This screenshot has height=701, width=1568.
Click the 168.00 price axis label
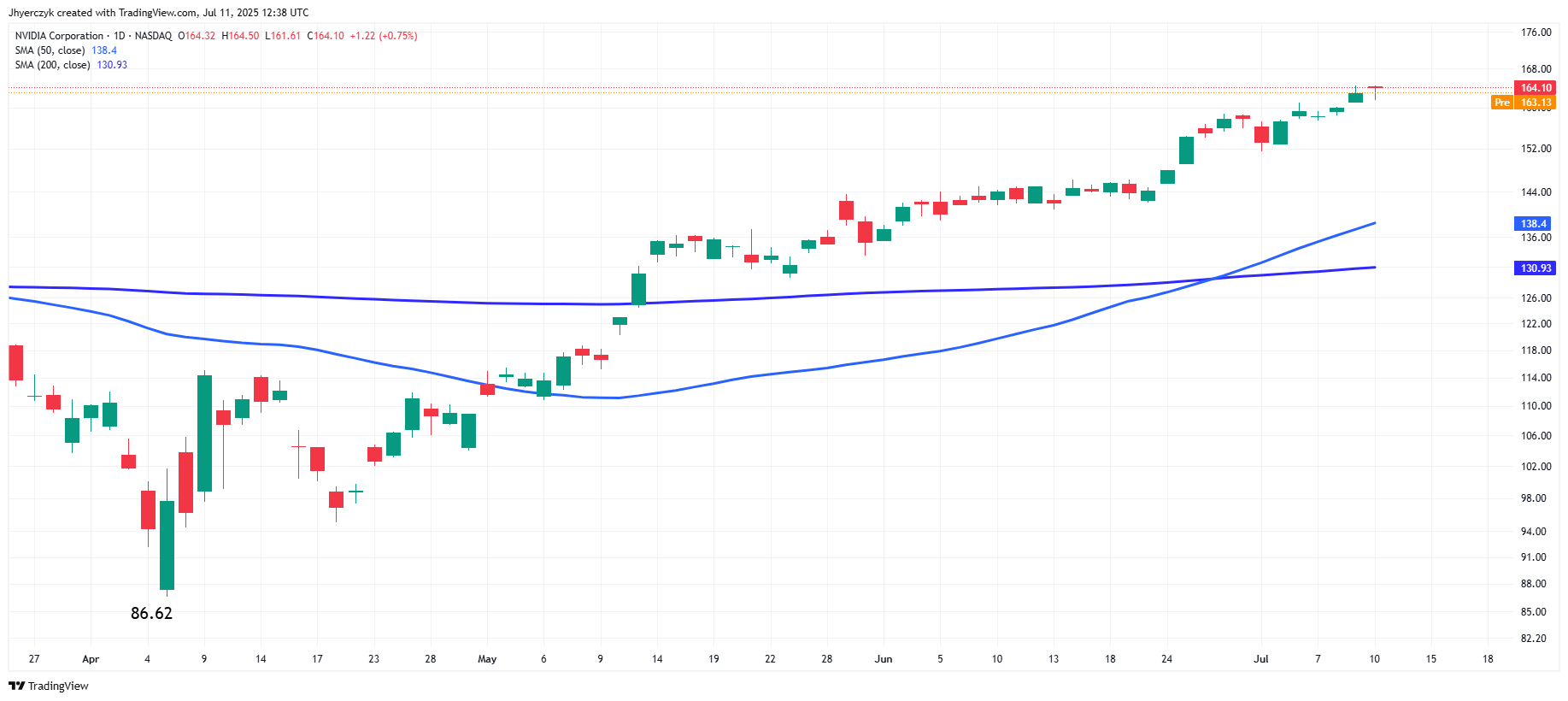1536,69
